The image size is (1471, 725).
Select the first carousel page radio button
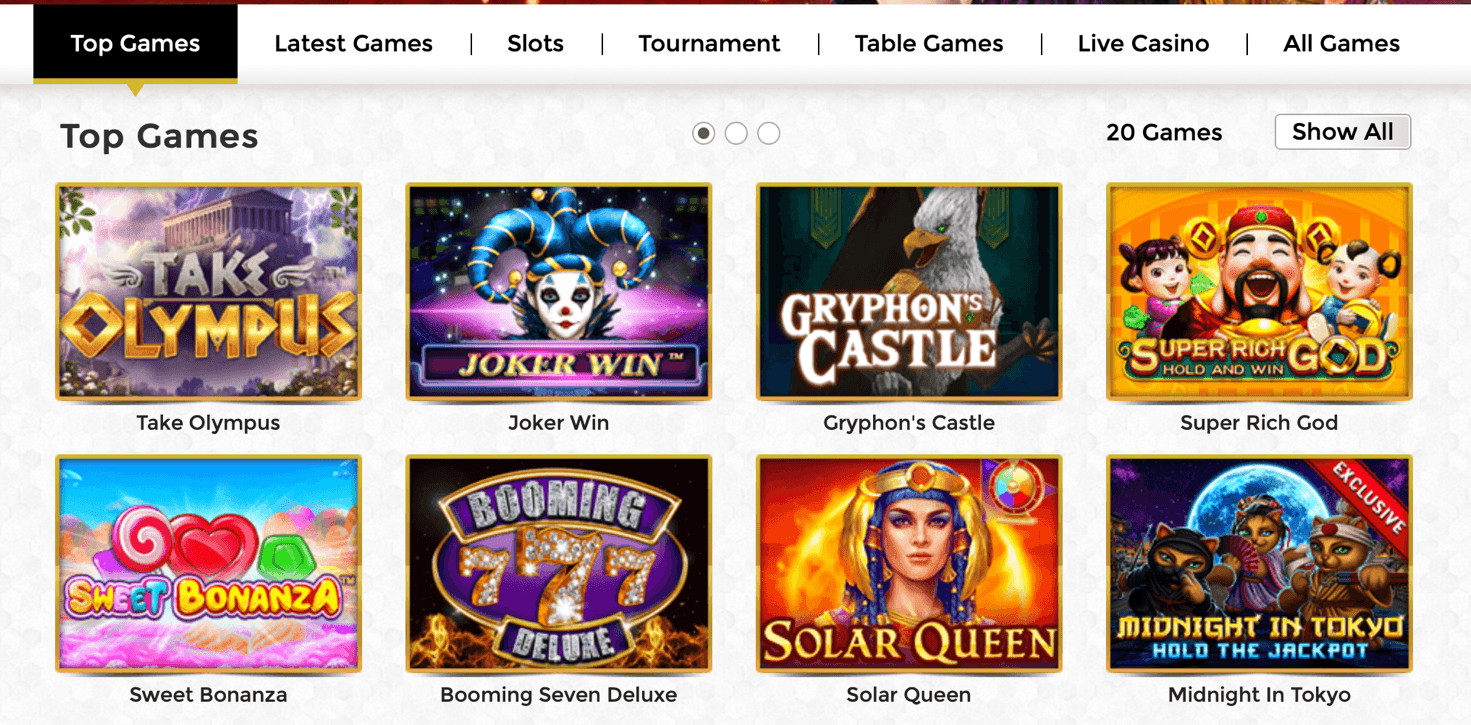click(704, 133)
